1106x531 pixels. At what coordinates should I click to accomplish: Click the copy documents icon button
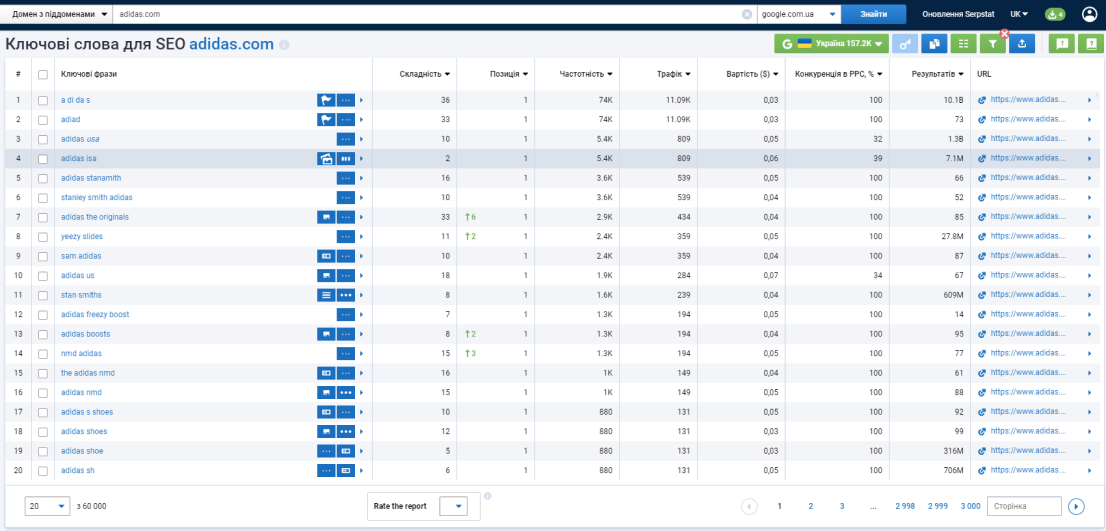[x=935, y=44]
